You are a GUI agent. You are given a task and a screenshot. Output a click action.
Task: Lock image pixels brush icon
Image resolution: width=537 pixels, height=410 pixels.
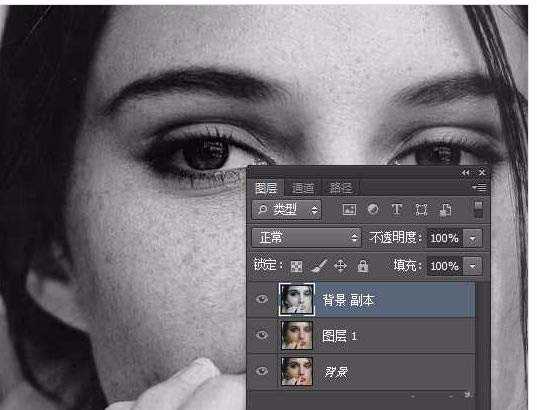pyautogui.click(x=319, y=266)
